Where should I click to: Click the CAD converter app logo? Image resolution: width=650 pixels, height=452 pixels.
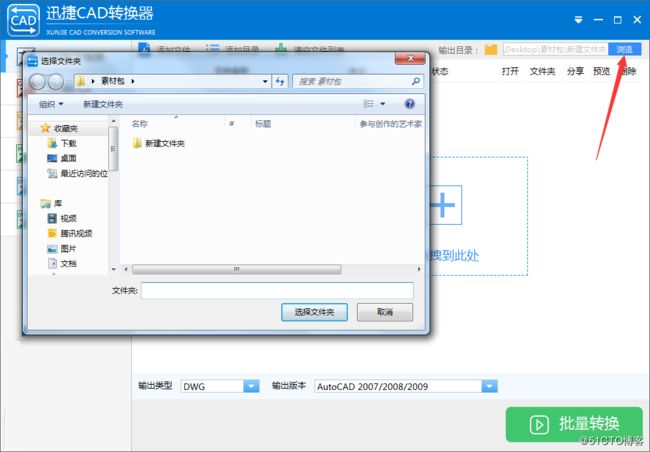click(x=23, y=19)
